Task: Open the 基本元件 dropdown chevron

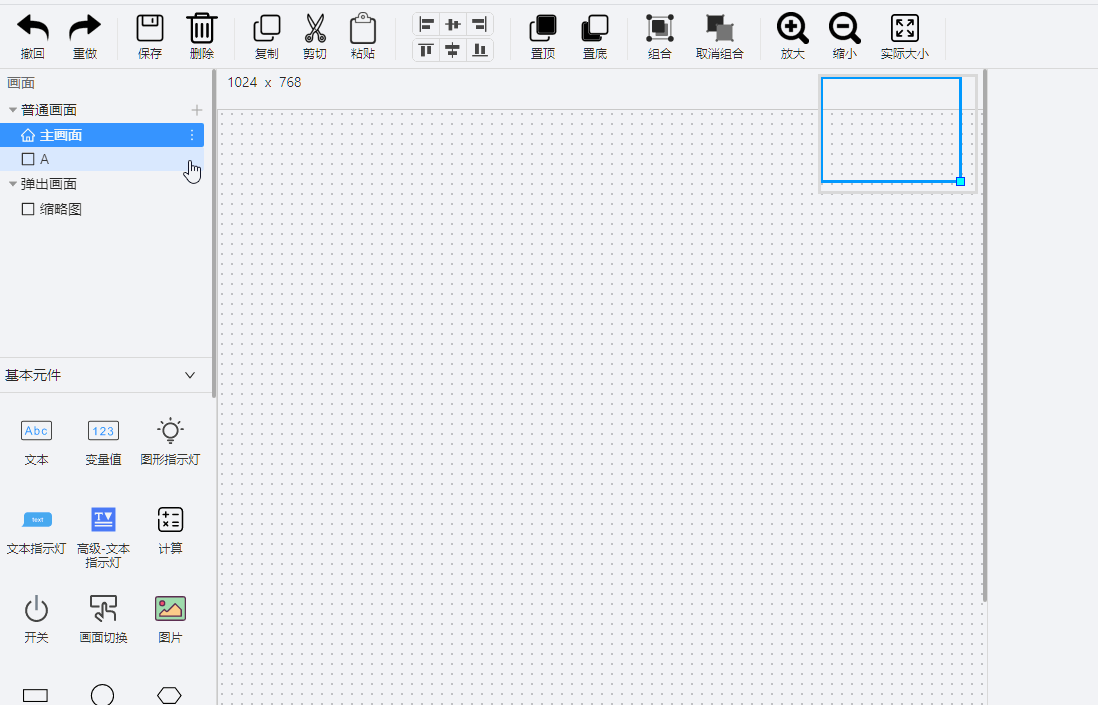Action: 191,375
